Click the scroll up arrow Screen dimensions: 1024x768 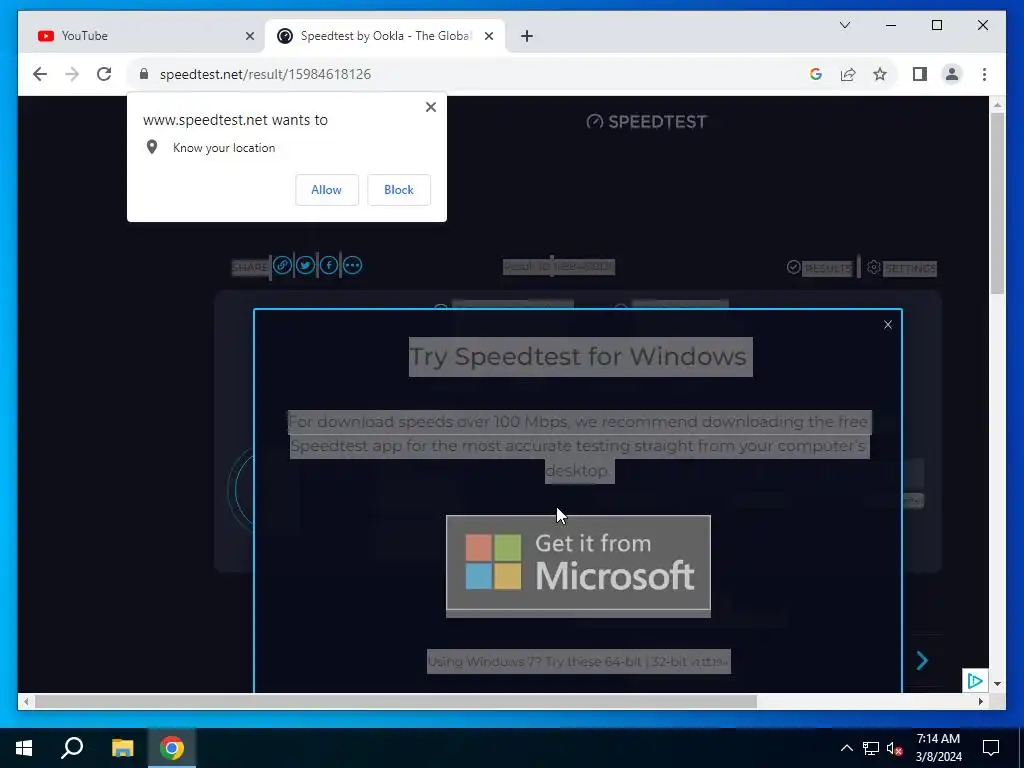point(997,104)
